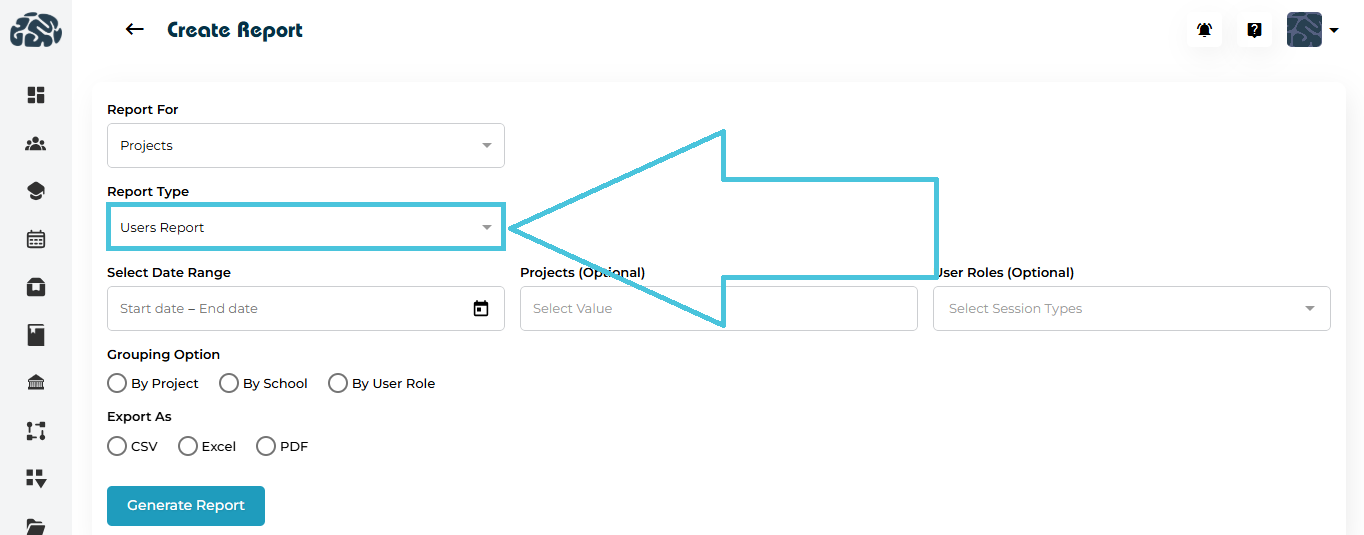Open the dashboard icon in sidebar
This screenshot has width=1364, height=535.
[36, 95]
